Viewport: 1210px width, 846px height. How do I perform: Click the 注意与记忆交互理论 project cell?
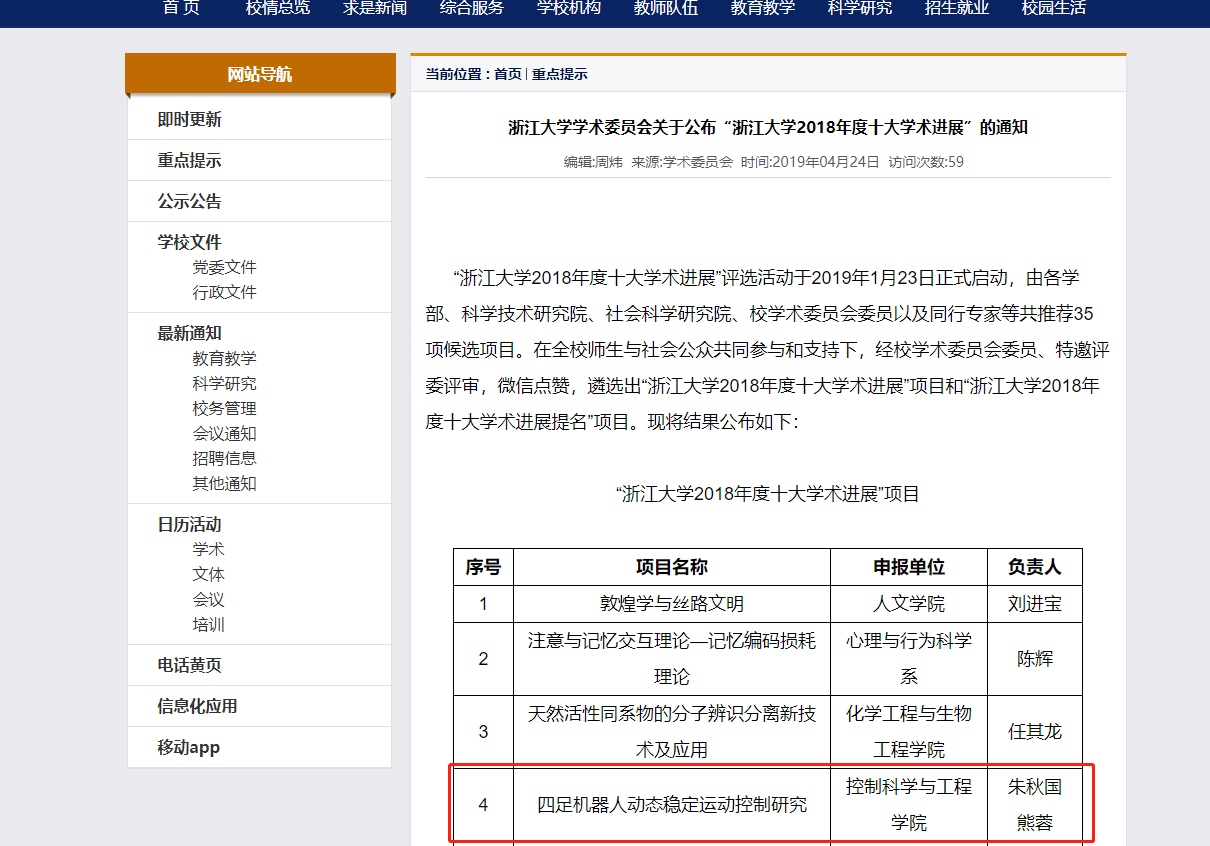[x=672, y=659]
